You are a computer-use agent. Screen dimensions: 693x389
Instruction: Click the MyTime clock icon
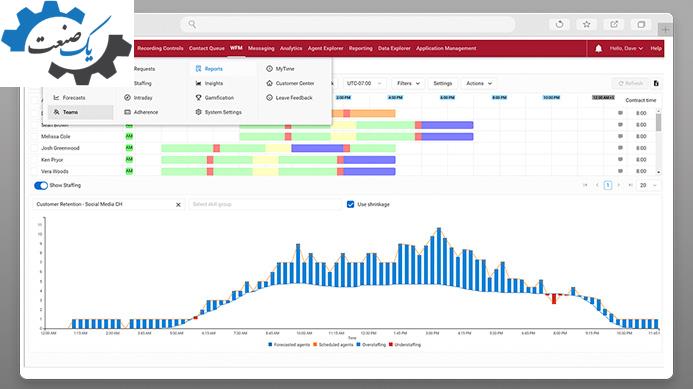269,69
